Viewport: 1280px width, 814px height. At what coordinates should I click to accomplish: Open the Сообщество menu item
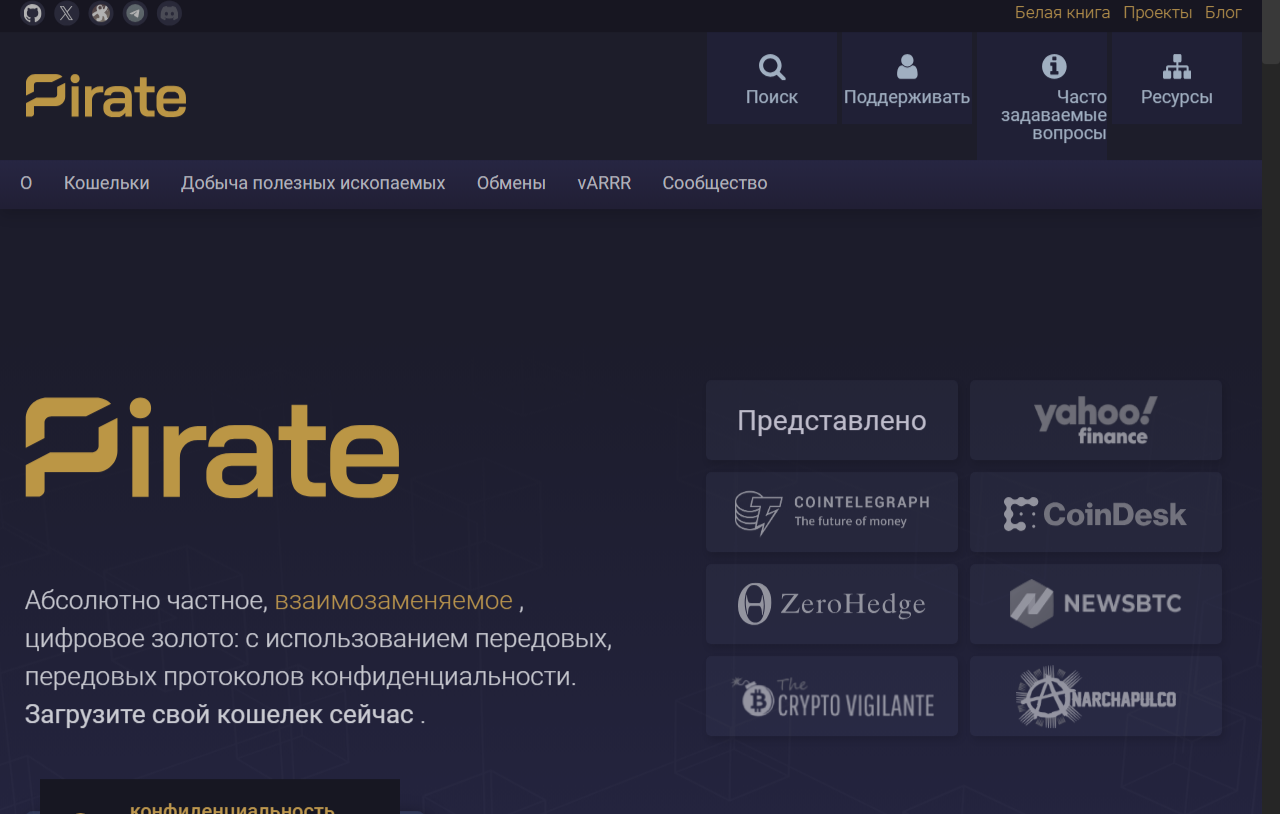(x=715, y=183)
